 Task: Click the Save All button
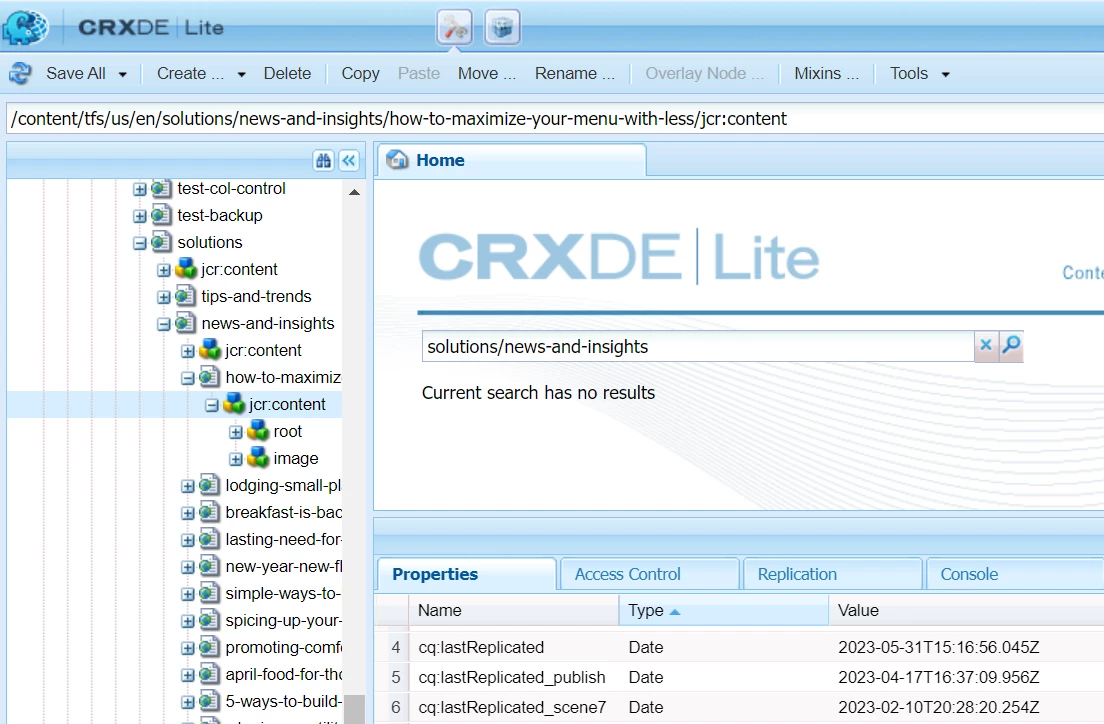click(x=75, y=73)
